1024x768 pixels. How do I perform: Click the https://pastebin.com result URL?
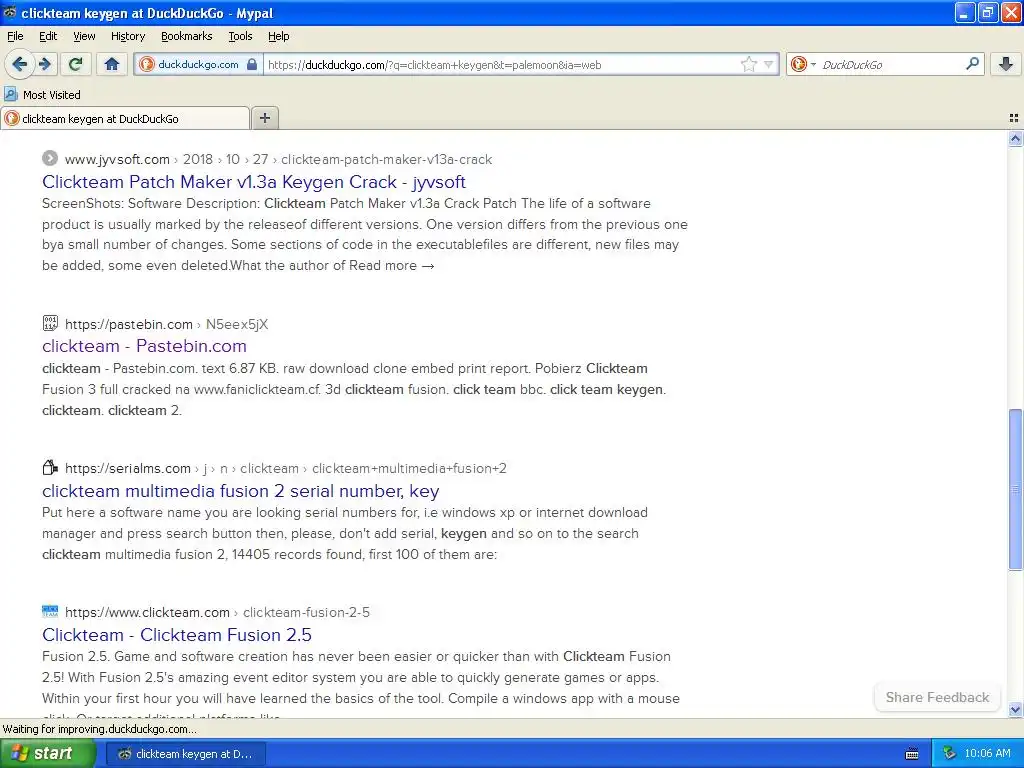click(129, 324)
